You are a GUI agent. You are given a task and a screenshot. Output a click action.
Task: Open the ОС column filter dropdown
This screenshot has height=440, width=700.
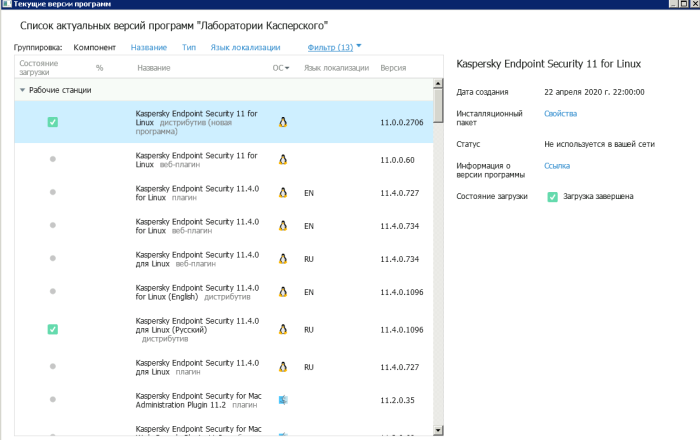(x=288, y=68)
